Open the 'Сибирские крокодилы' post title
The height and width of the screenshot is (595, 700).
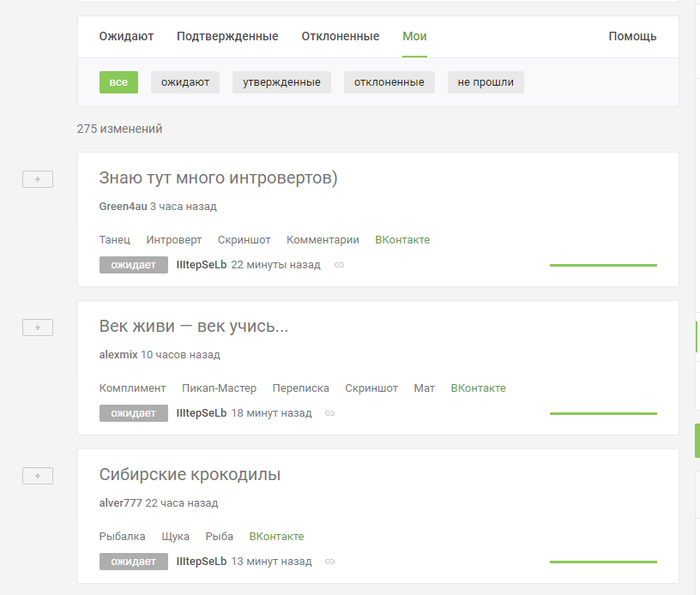click(189, 474)
